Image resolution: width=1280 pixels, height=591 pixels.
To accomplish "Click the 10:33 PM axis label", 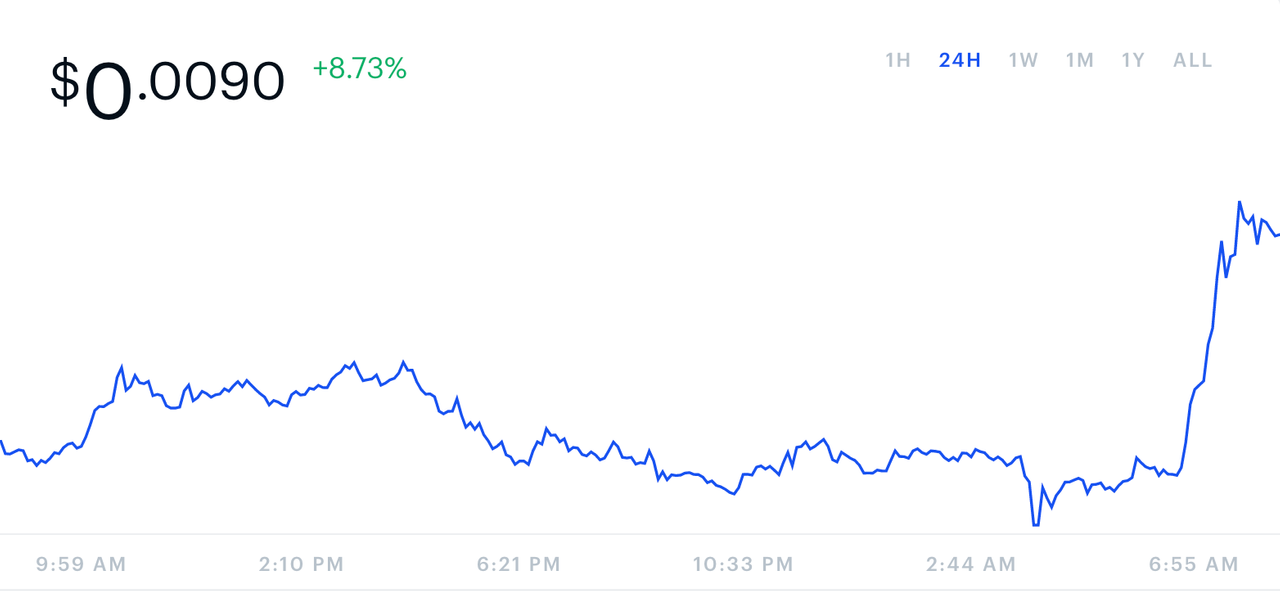I will (x=743, y=564).
